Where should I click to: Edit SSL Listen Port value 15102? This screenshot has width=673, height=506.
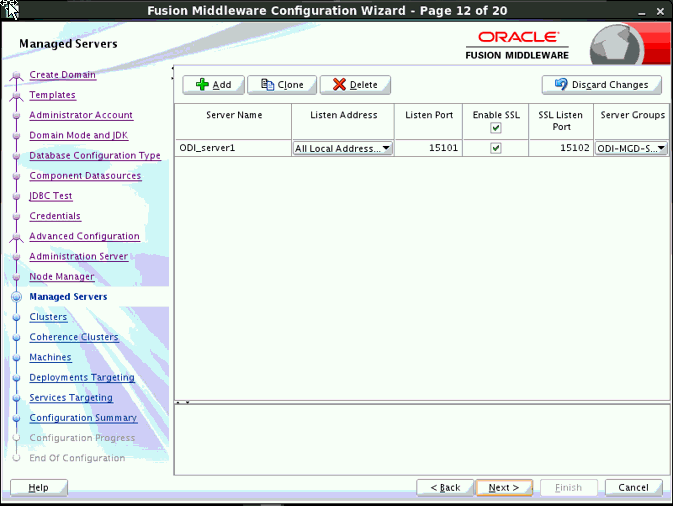pyautogui.click(x=561, y=148)
